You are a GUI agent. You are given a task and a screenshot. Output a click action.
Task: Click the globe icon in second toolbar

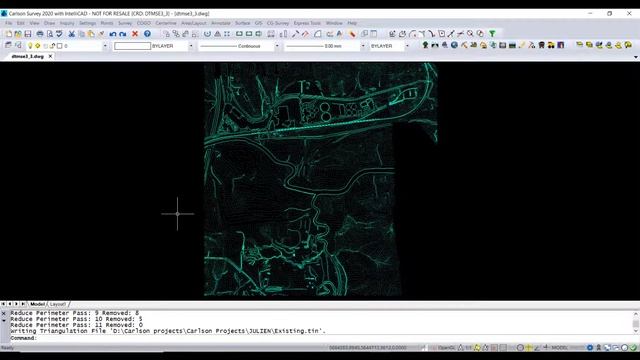[x=454, y=45]
